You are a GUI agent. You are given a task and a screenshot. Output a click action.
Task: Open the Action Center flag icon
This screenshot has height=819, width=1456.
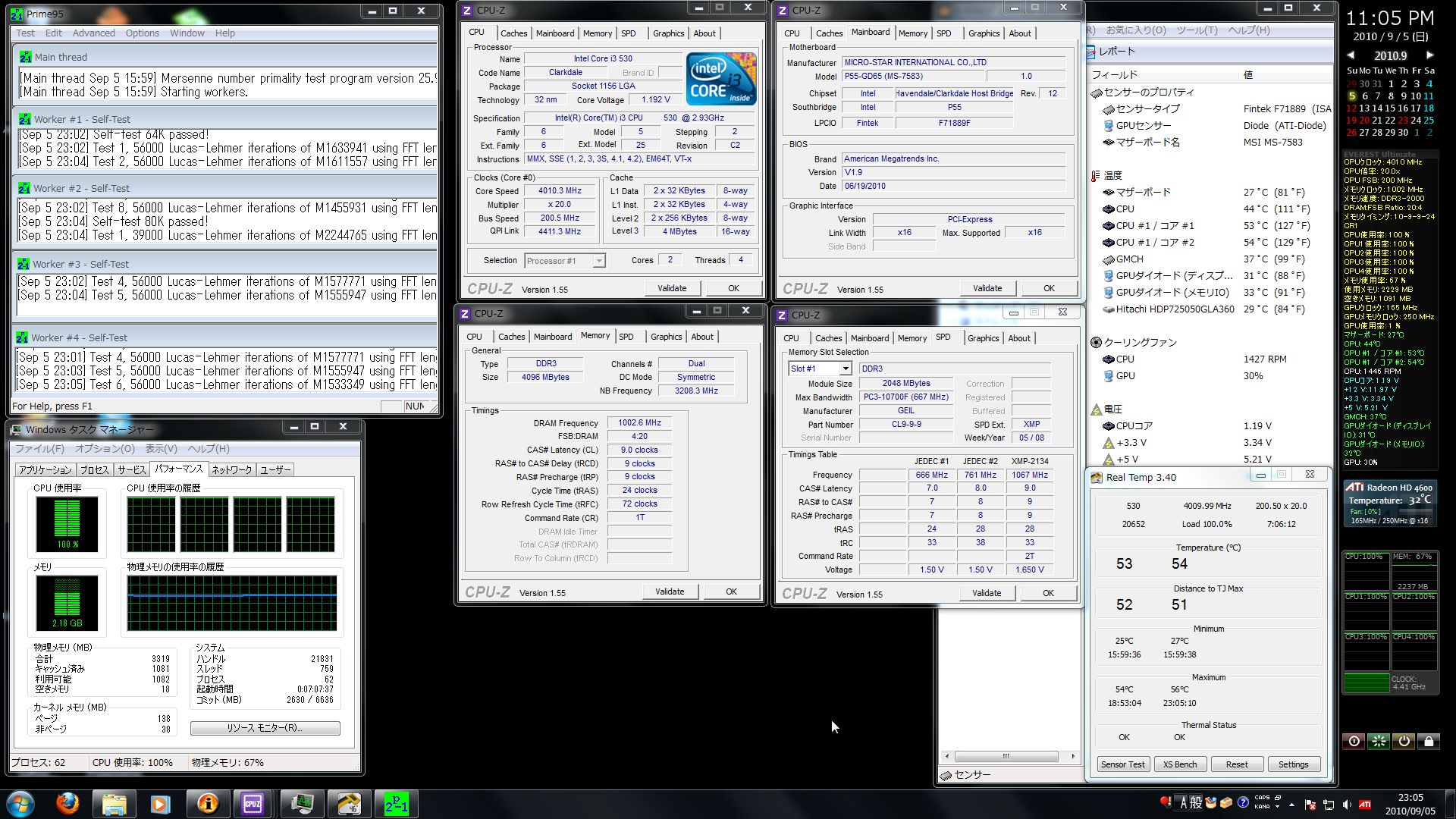click(1310, 805)
